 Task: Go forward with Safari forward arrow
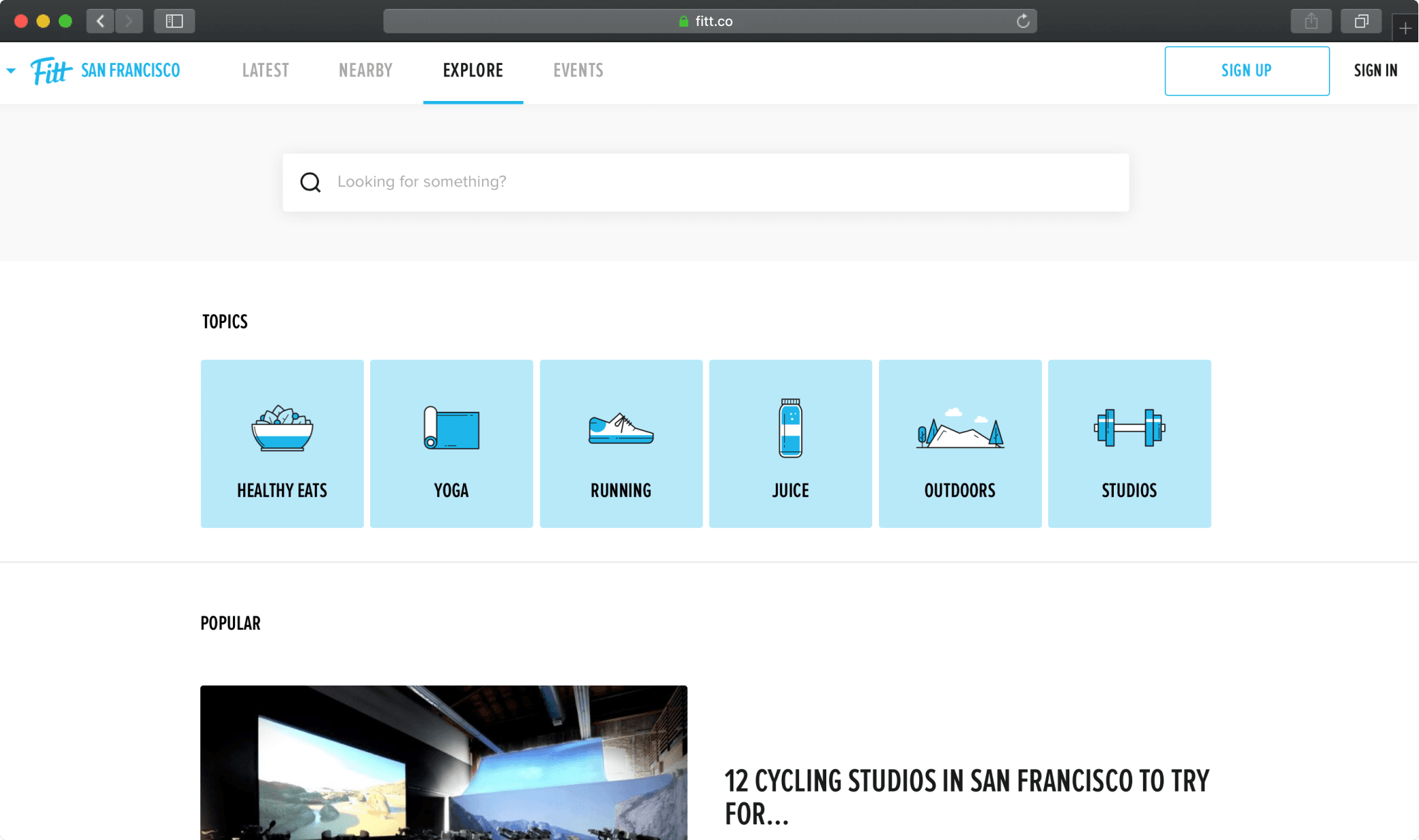(x=129, y=21)
